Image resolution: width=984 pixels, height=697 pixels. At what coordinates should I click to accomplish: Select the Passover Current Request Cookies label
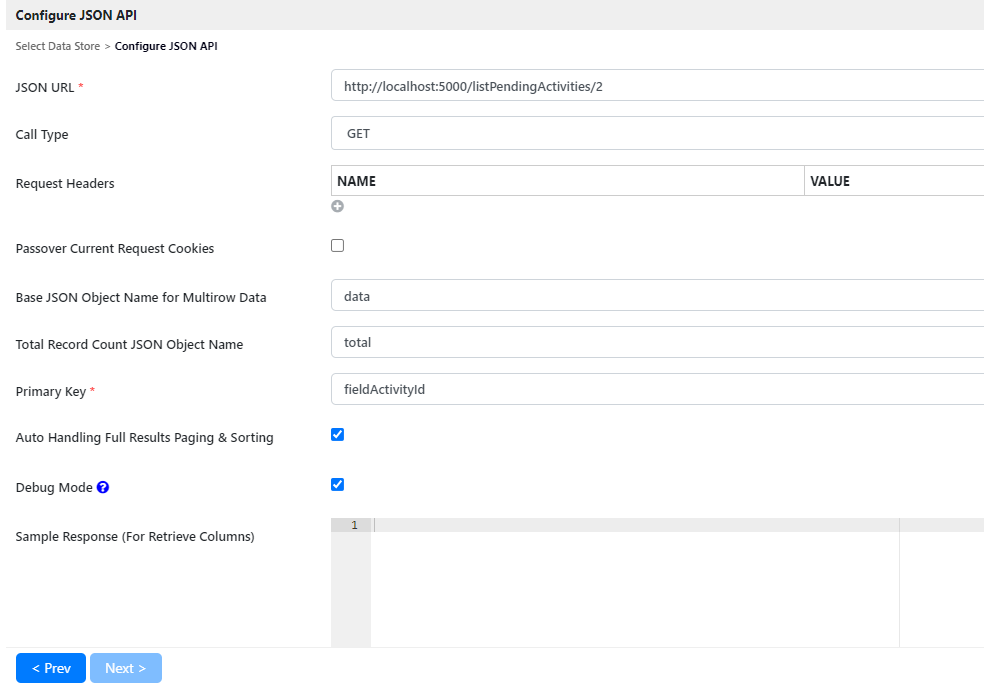(x=115, y=248)
